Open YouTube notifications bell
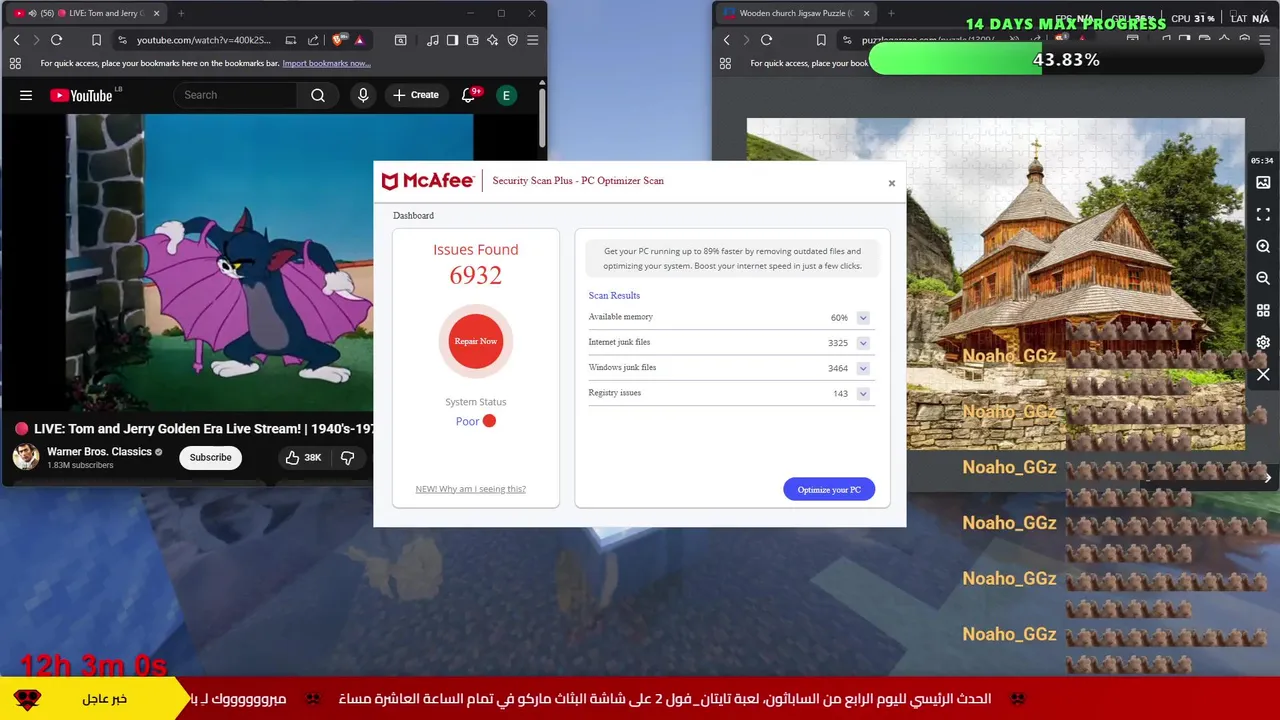1280x720 pixels. (468, 95)
